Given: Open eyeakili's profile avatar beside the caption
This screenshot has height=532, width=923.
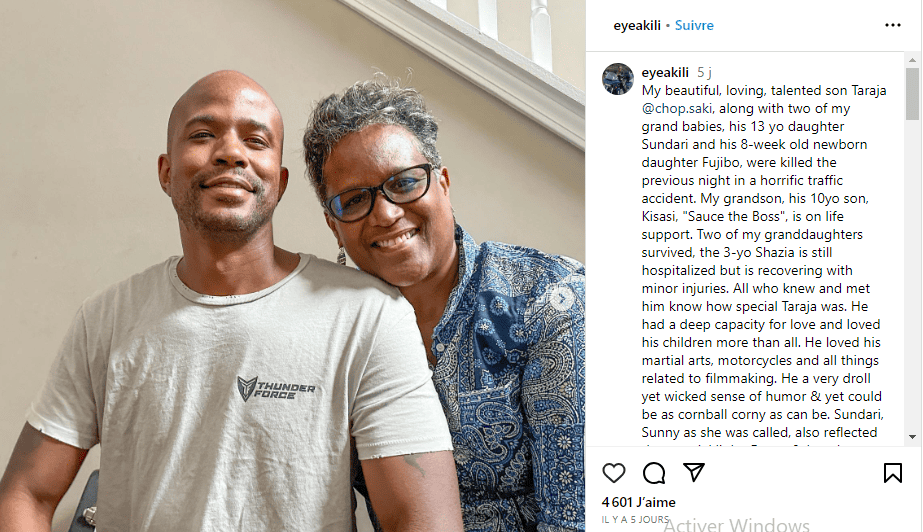Looking at the screenshot, I should click(x=617, y=79).
